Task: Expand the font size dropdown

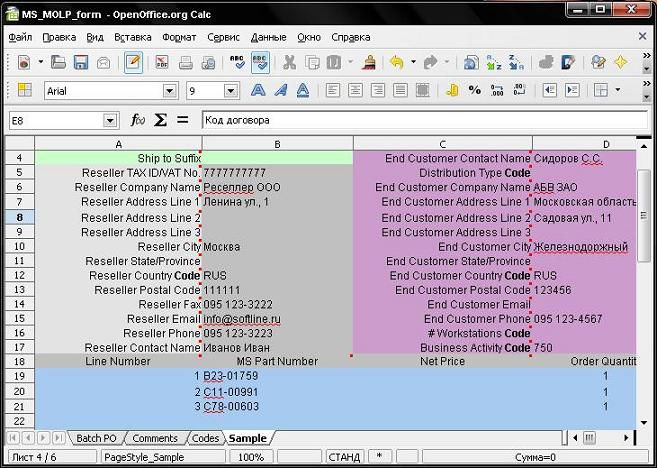Action: (x=230, y=91)
